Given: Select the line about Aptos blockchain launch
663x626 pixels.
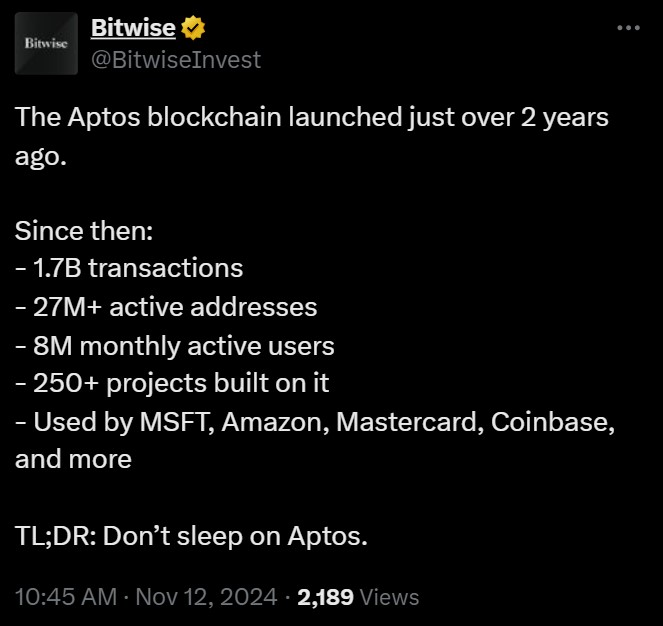Looking at the screenshot, I should [312, 117].
